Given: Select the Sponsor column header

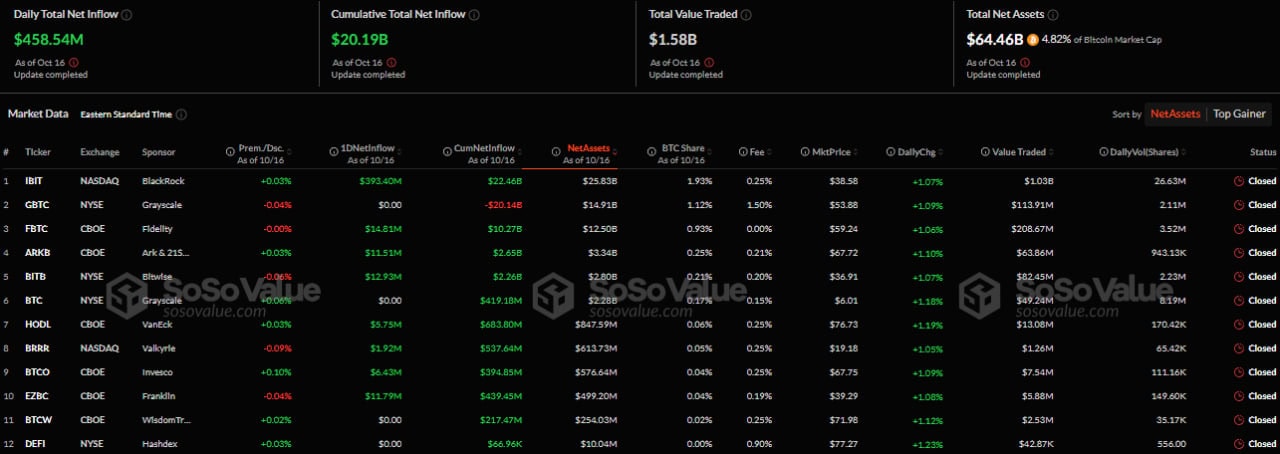Looking at the screenshot, I should tap(158, 152).
